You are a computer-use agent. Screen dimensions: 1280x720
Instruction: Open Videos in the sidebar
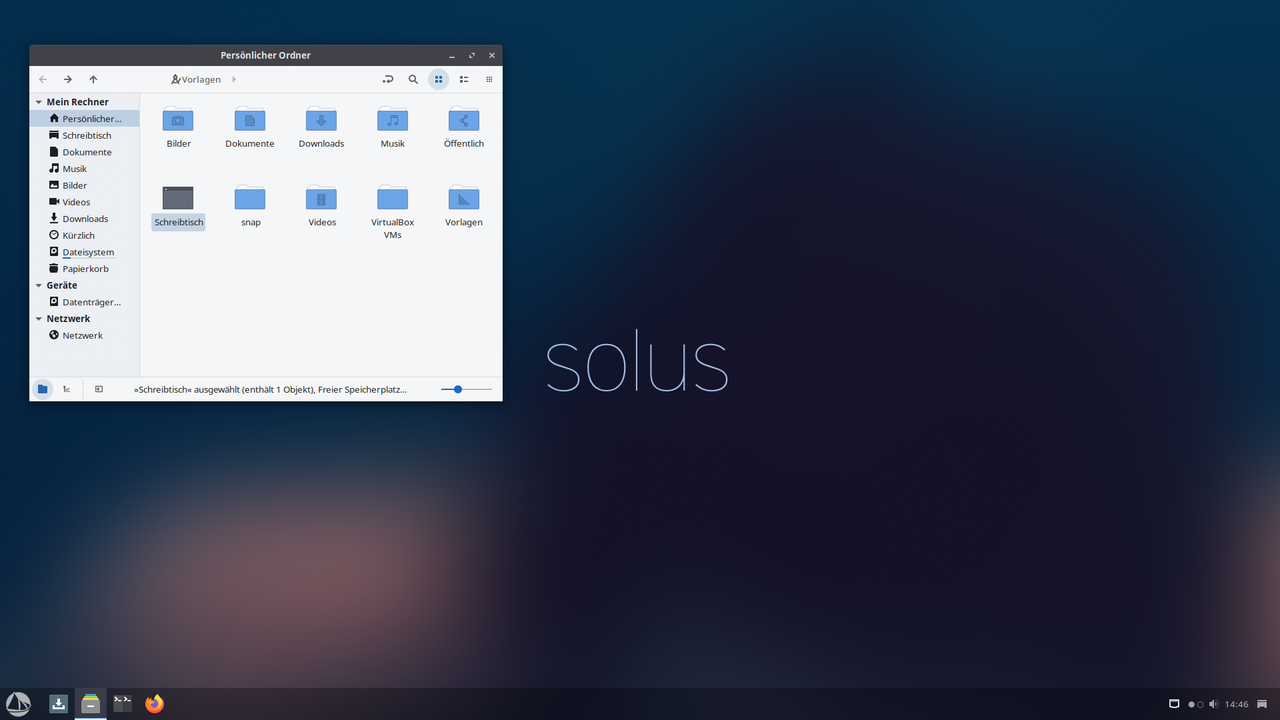(x=85, y=202)
